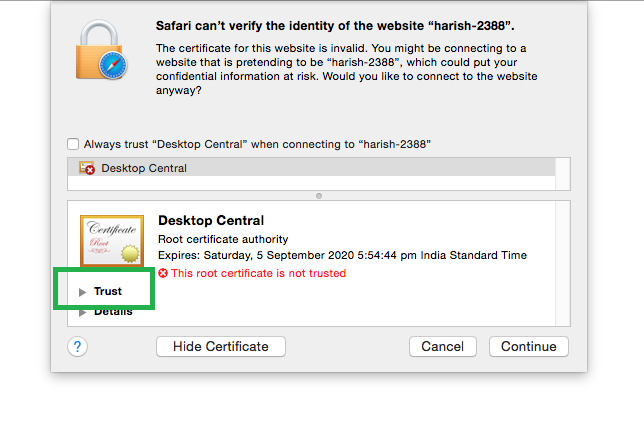Open help with the question mark button
This screenshot has width=644, height=438.
tap(77, 347)
